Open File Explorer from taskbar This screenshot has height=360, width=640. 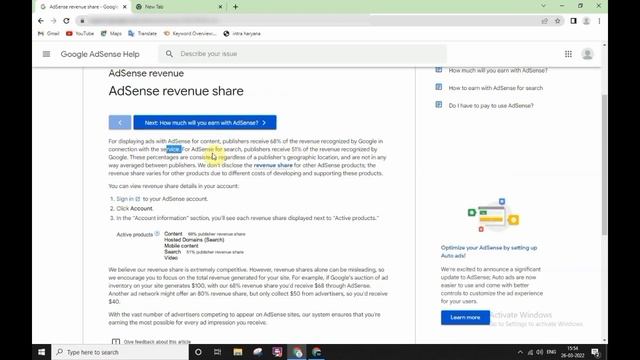[x=238, y=352]
